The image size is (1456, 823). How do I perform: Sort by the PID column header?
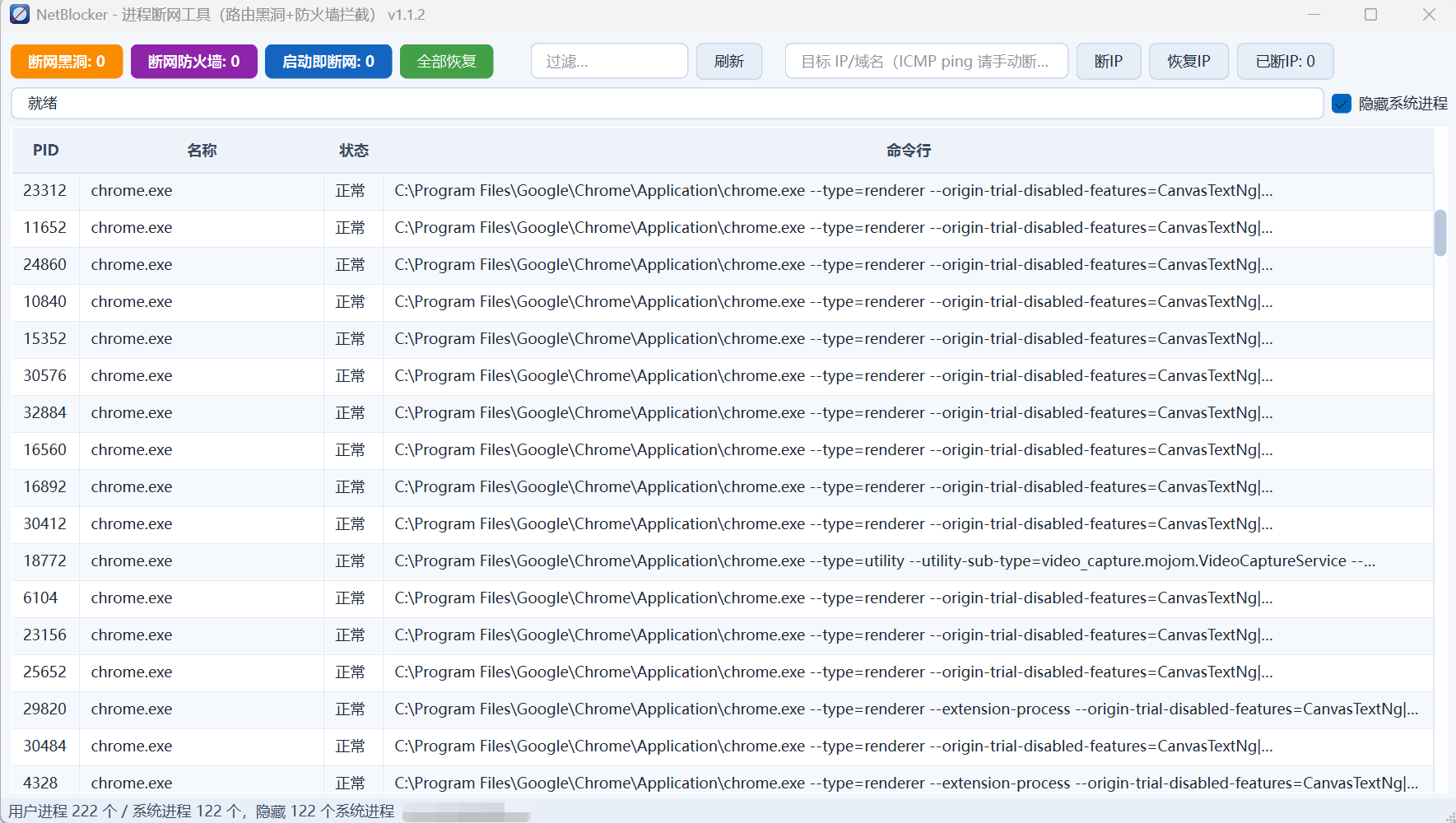click(46, 151)
